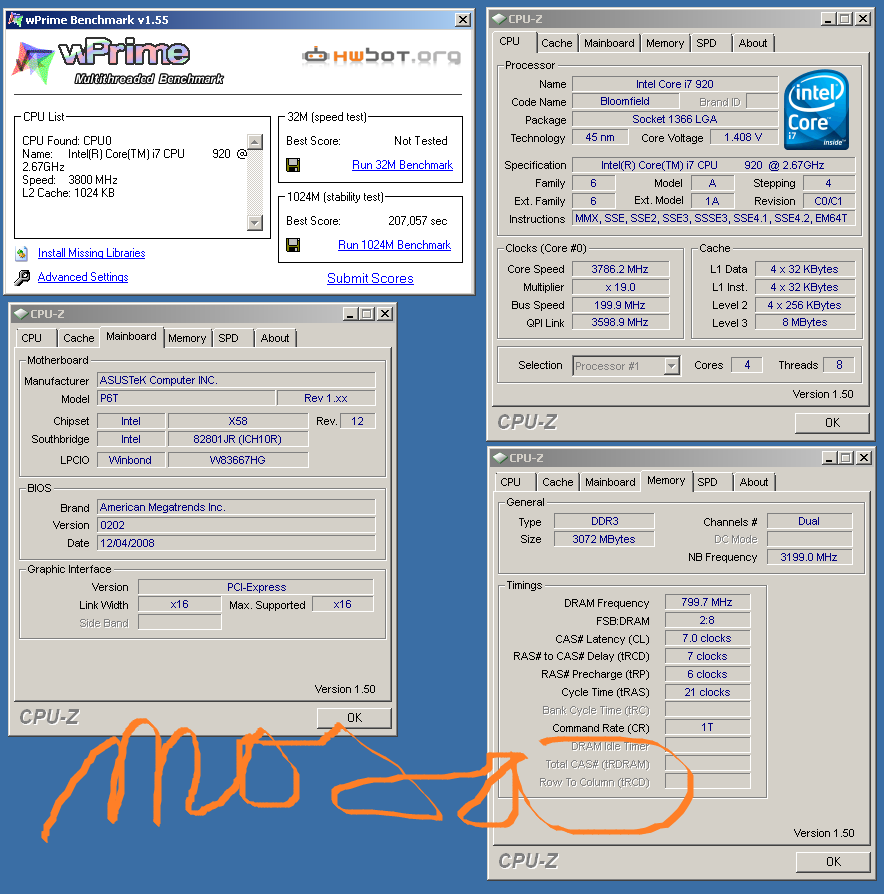Click the 32M benchmark save floppy icon

click(293, 165)
